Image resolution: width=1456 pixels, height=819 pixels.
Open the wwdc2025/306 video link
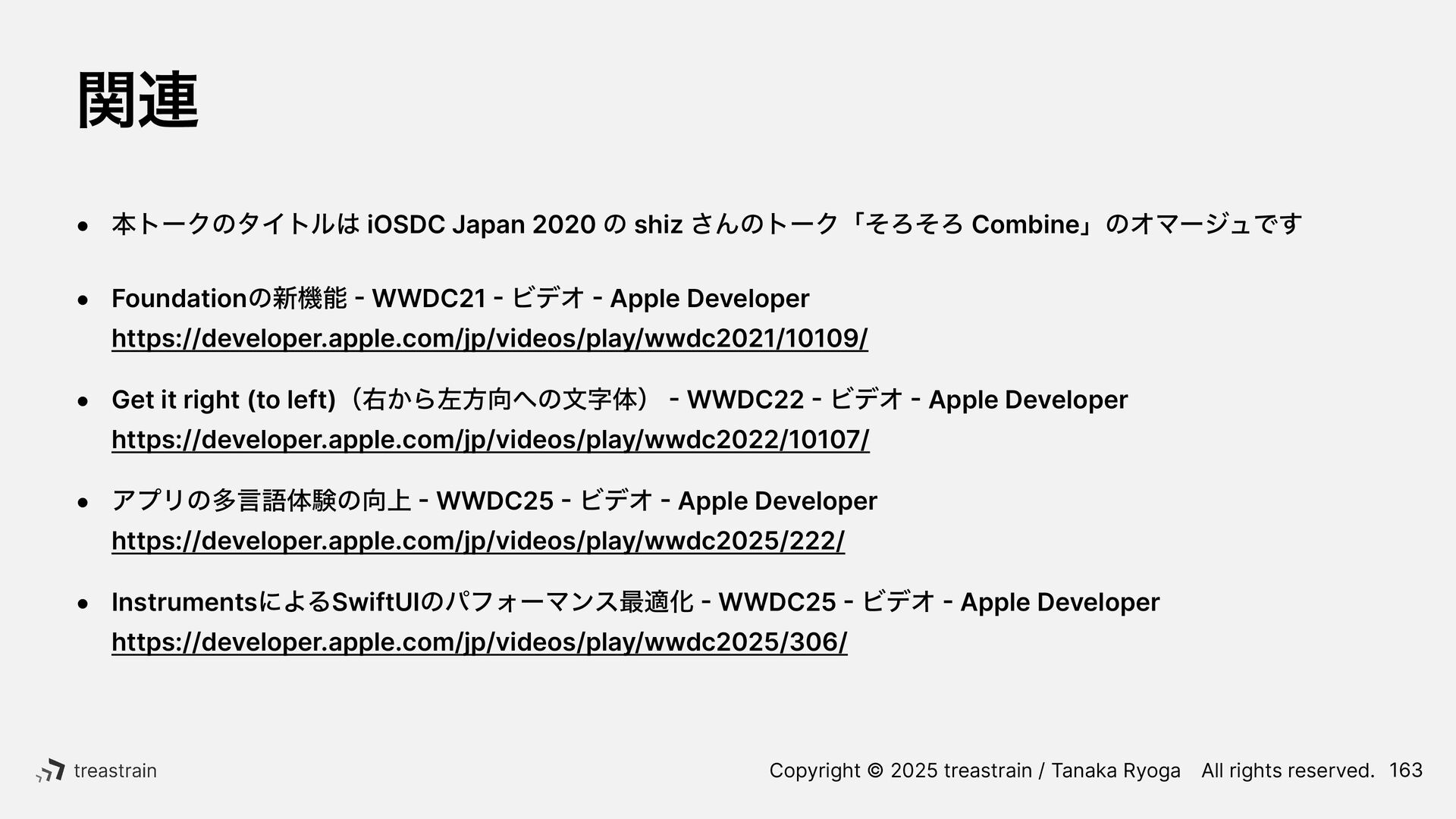[x=479, y=642]
